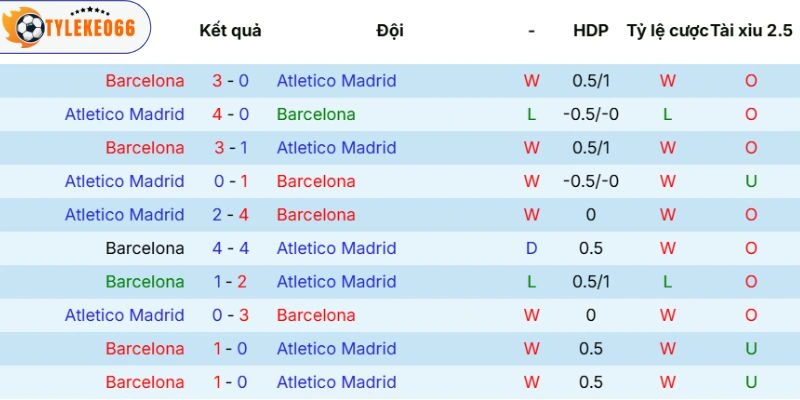Click the 3 - 0 score
The image size is (800, 400).
[230, 80]
